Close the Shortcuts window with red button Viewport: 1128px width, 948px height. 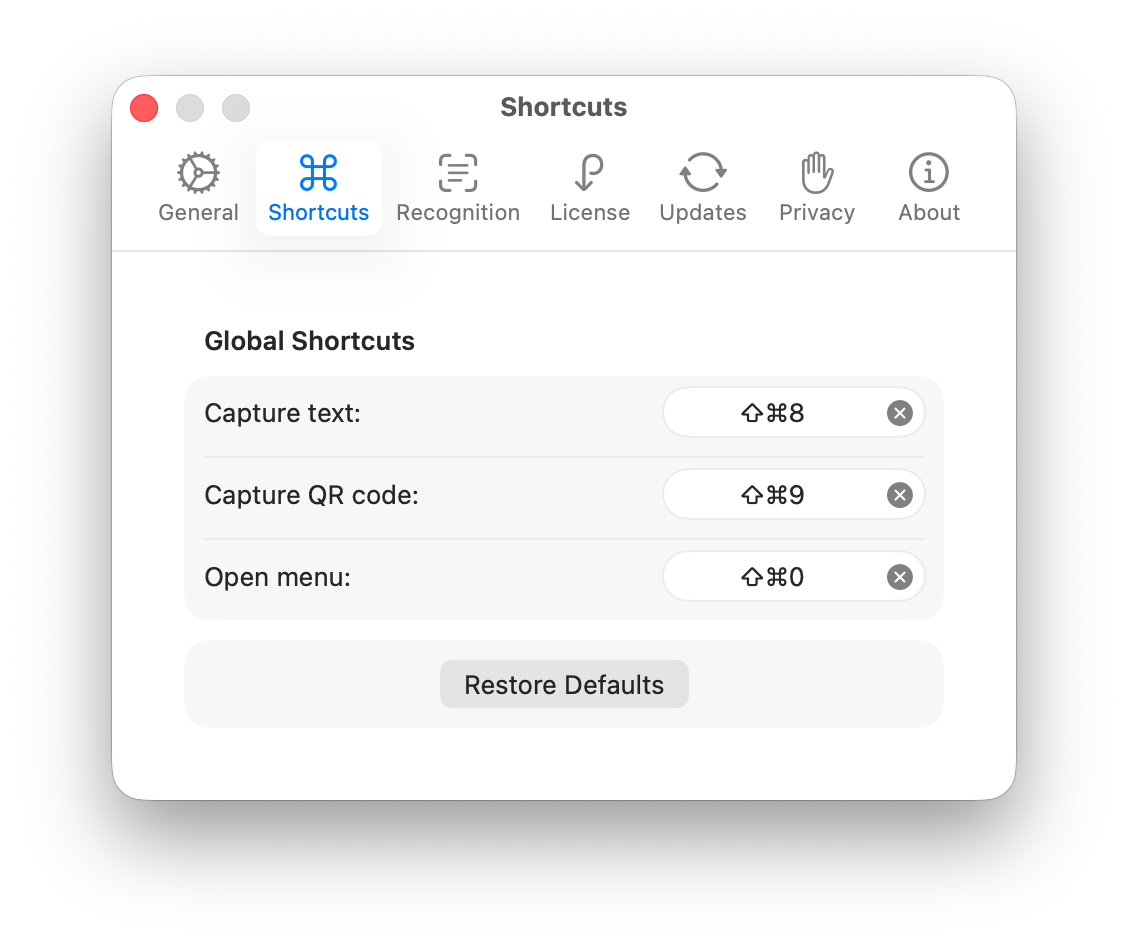click(144, 108)
